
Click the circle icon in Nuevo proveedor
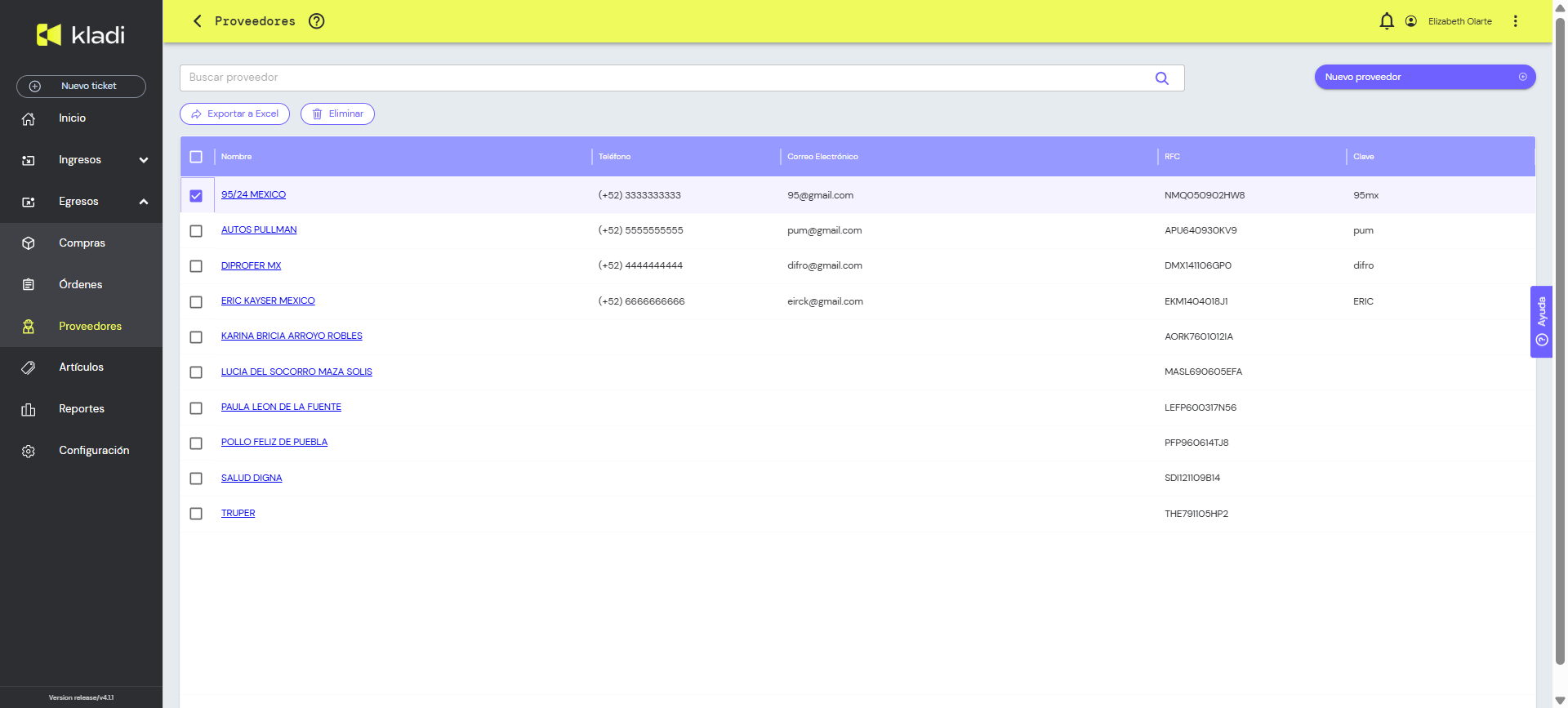pos(1523,77)
